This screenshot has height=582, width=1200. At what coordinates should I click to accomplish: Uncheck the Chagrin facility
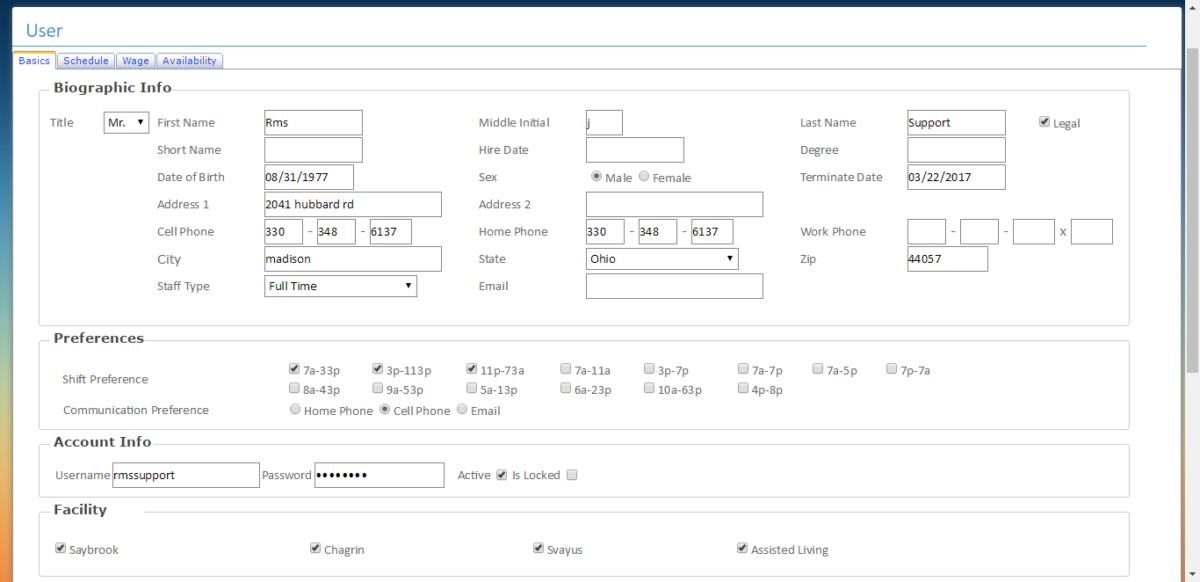[315, 547]
